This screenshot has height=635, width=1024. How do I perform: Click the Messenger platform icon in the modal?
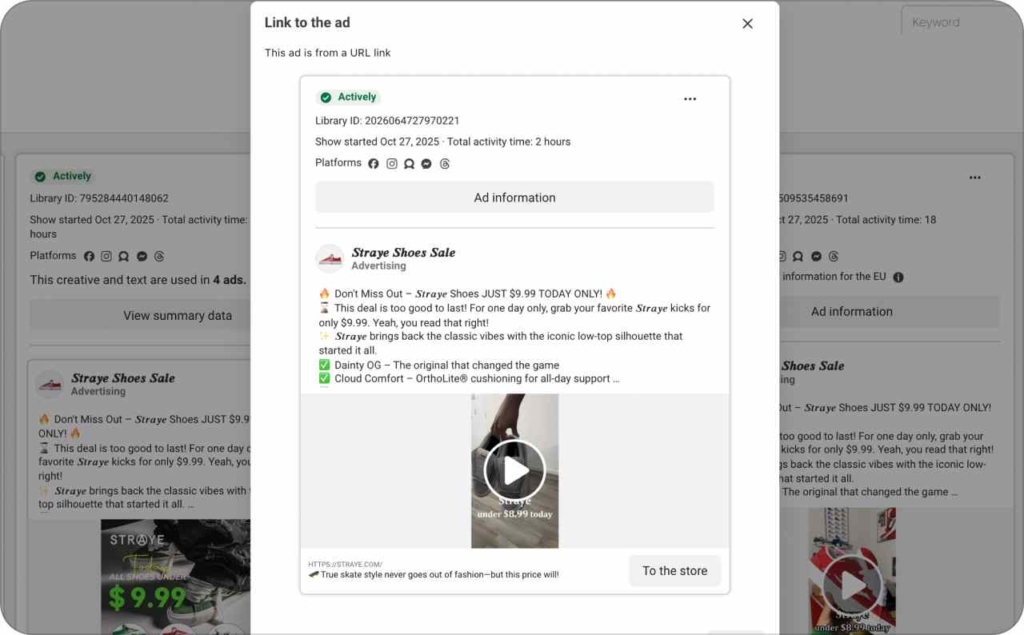coord(426,163)
